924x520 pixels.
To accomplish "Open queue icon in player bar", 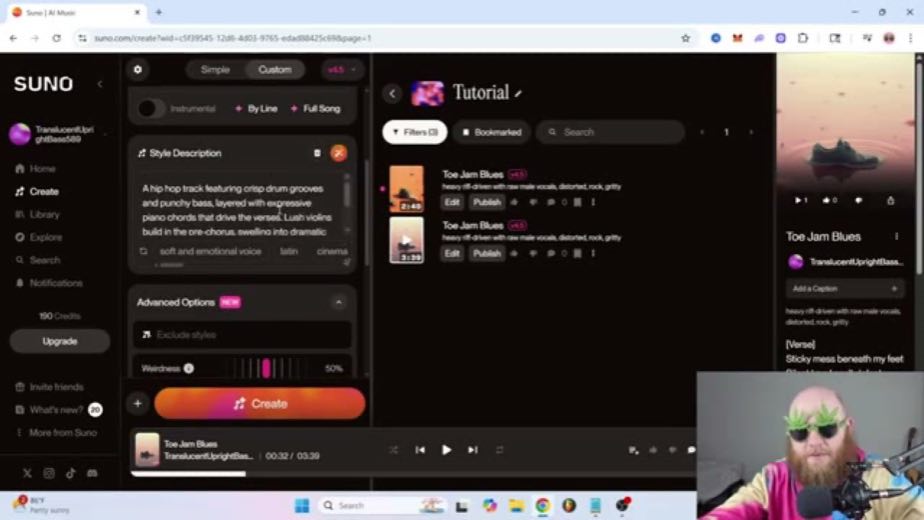I will (633, 450).
